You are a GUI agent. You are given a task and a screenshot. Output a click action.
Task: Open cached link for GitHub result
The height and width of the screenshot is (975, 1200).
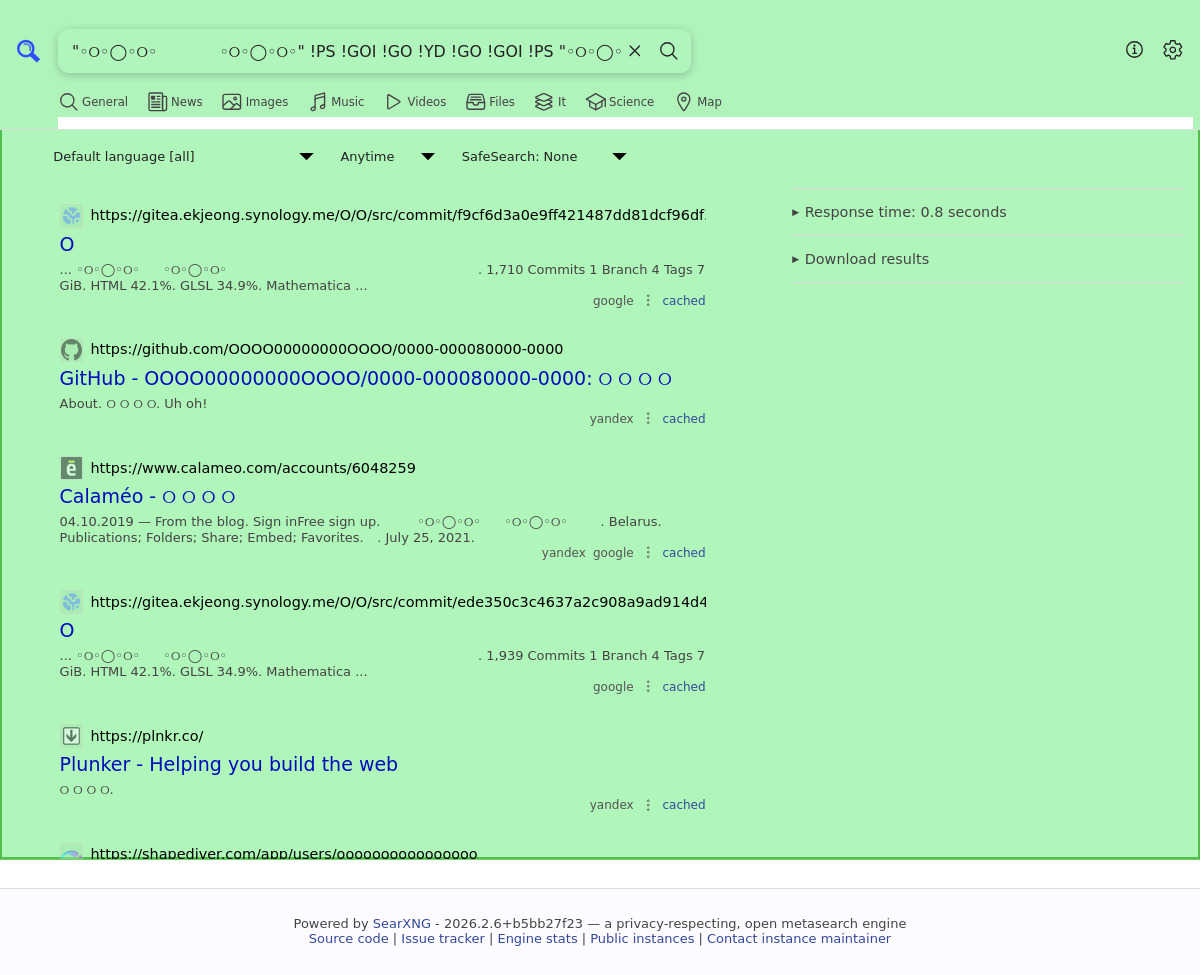click(683, 419)
